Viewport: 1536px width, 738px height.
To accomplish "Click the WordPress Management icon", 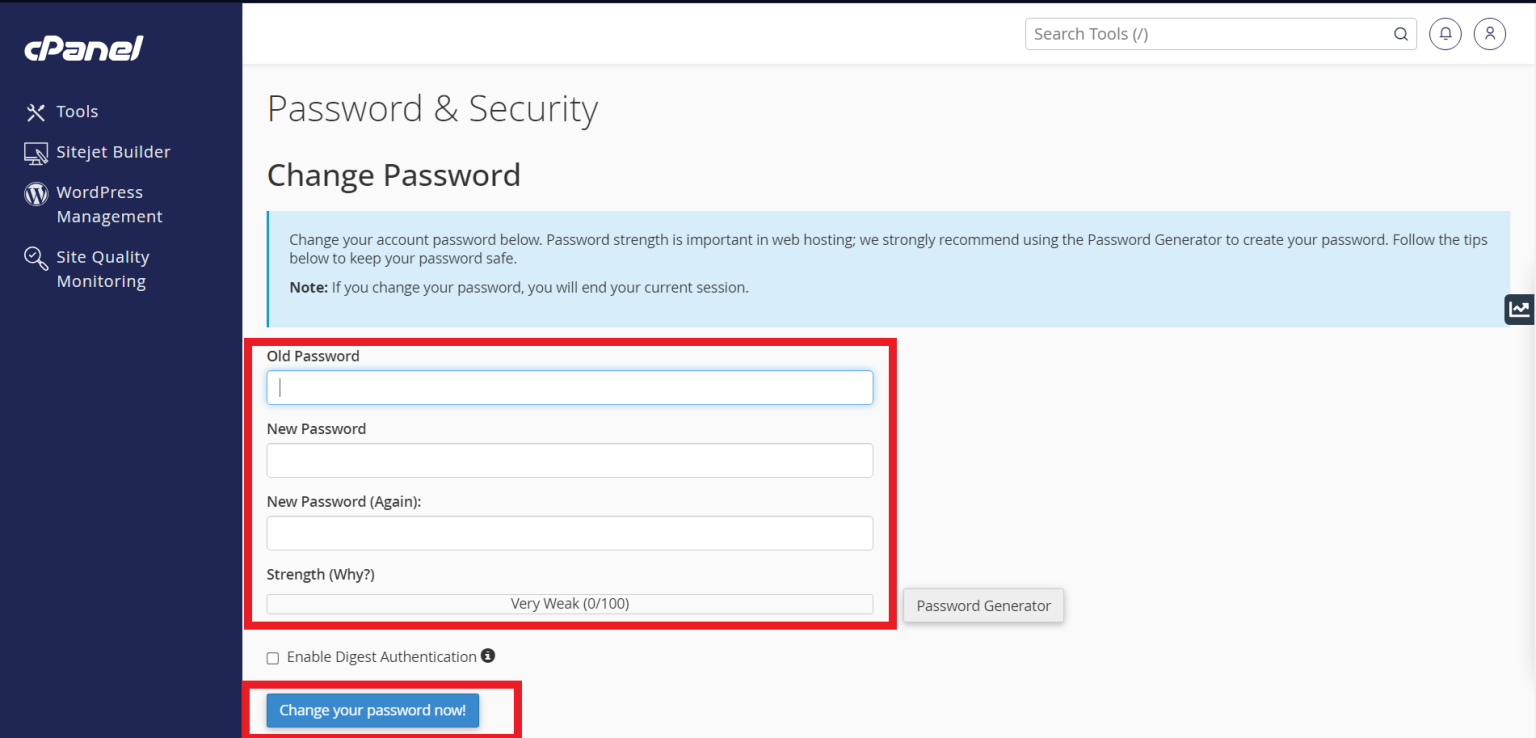I will click(35, 192).
